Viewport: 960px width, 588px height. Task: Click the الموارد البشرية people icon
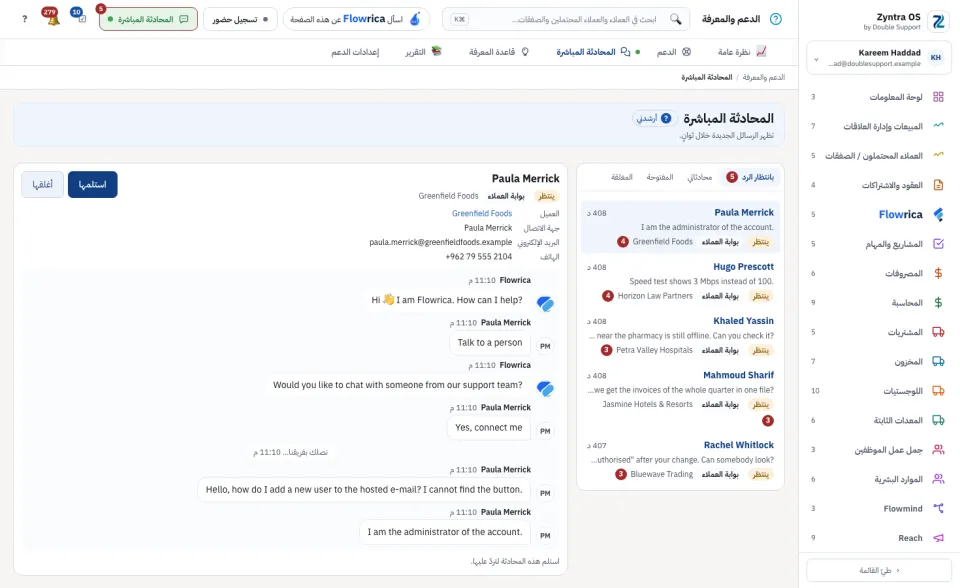pyautogui.click(x=938, y=479)
